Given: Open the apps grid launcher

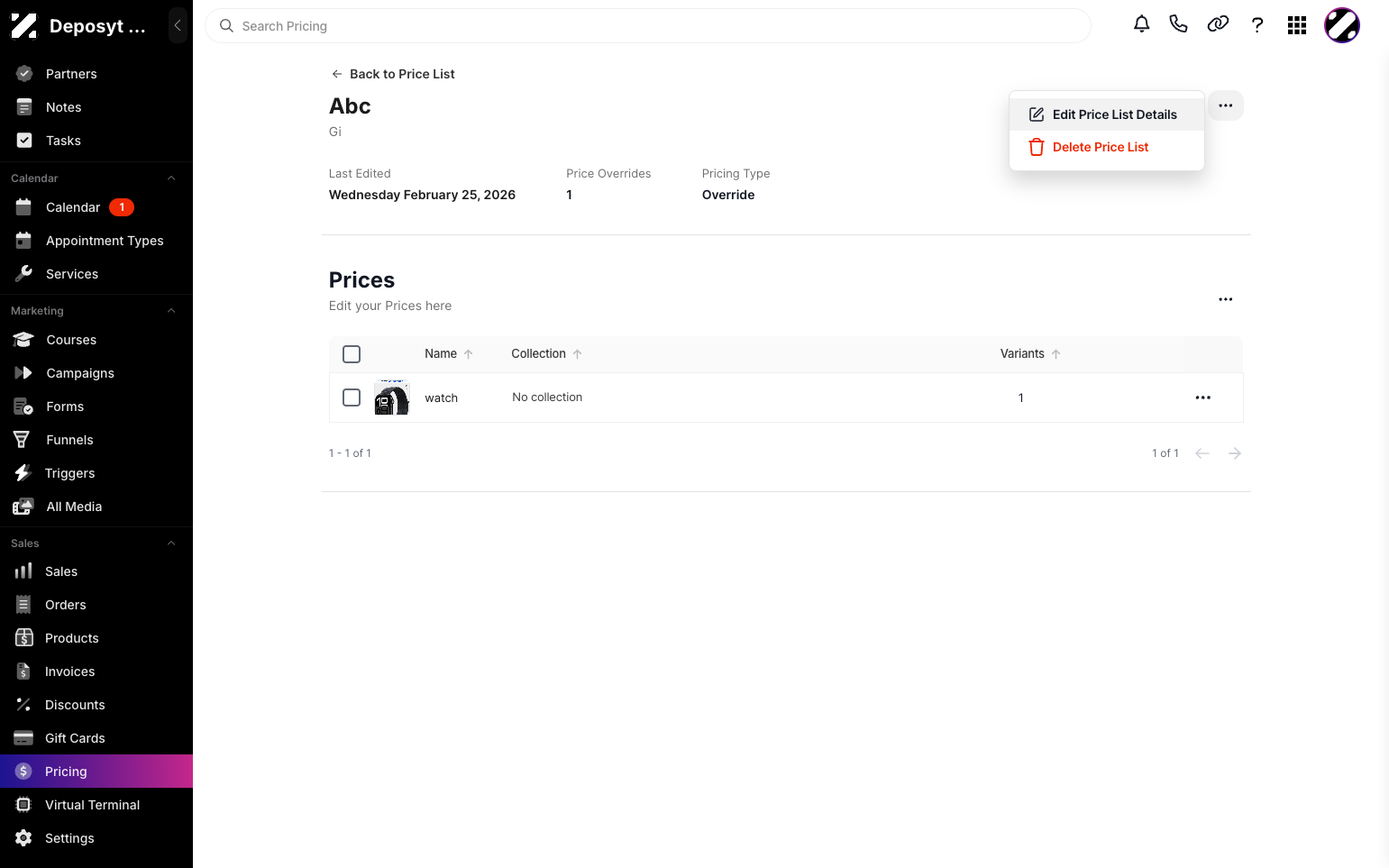Looking at the screenshot, I should coord(1297,25).
